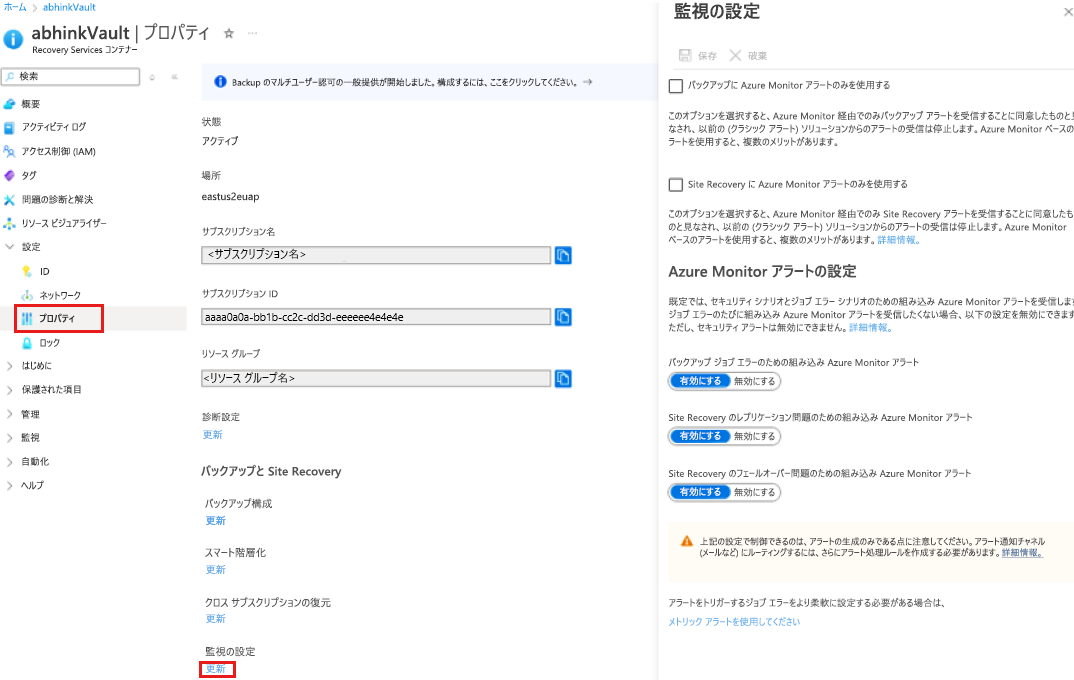Click the サブスクリプション名 text field
Screen dimensions: 1074x680
point(376,255)
